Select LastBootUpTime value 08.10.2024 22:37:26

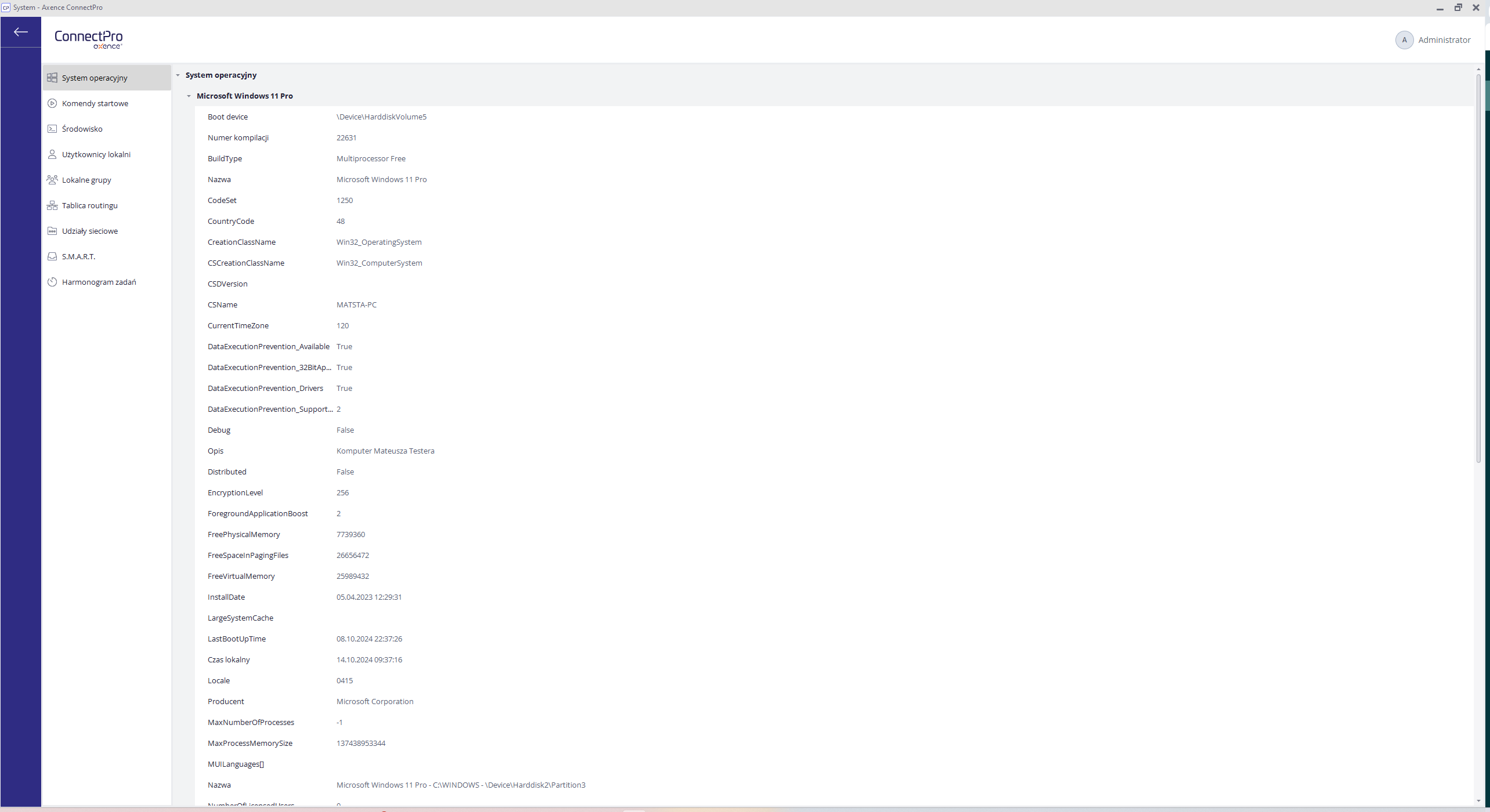369,639
